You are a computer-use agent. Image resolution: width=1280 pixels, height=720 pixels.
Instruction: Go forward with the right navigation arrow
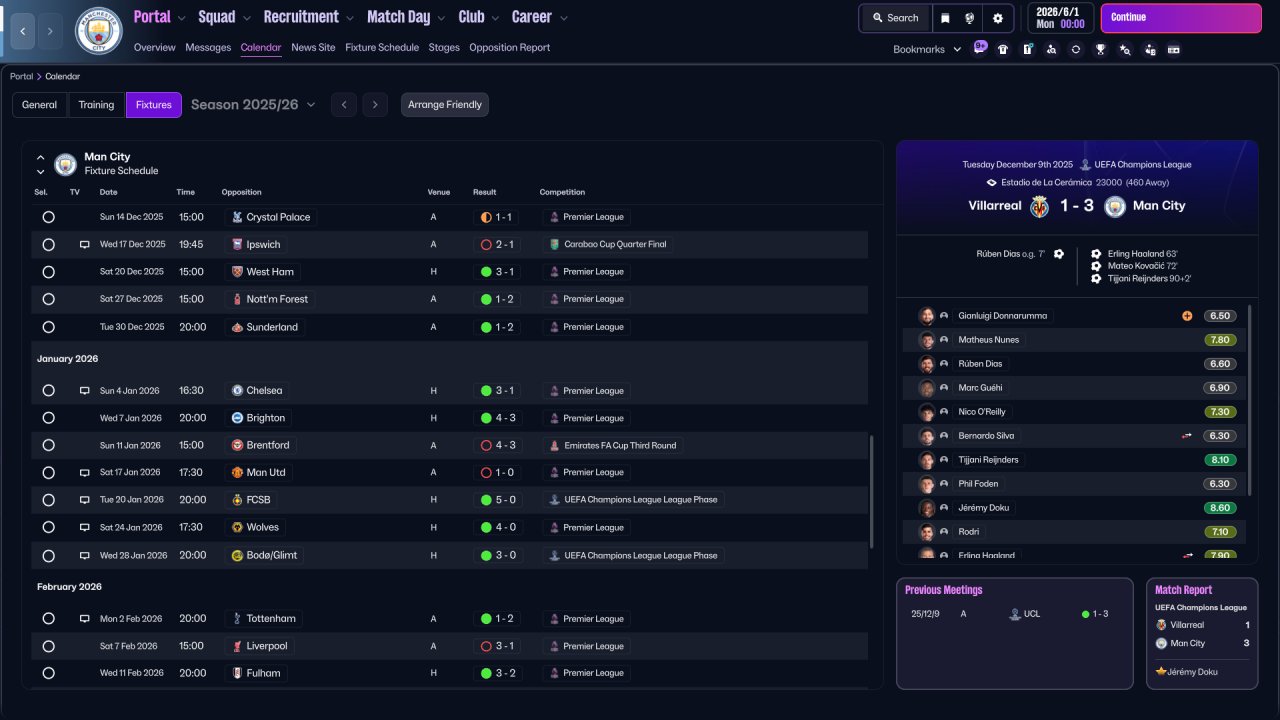[x=50, y=31]
